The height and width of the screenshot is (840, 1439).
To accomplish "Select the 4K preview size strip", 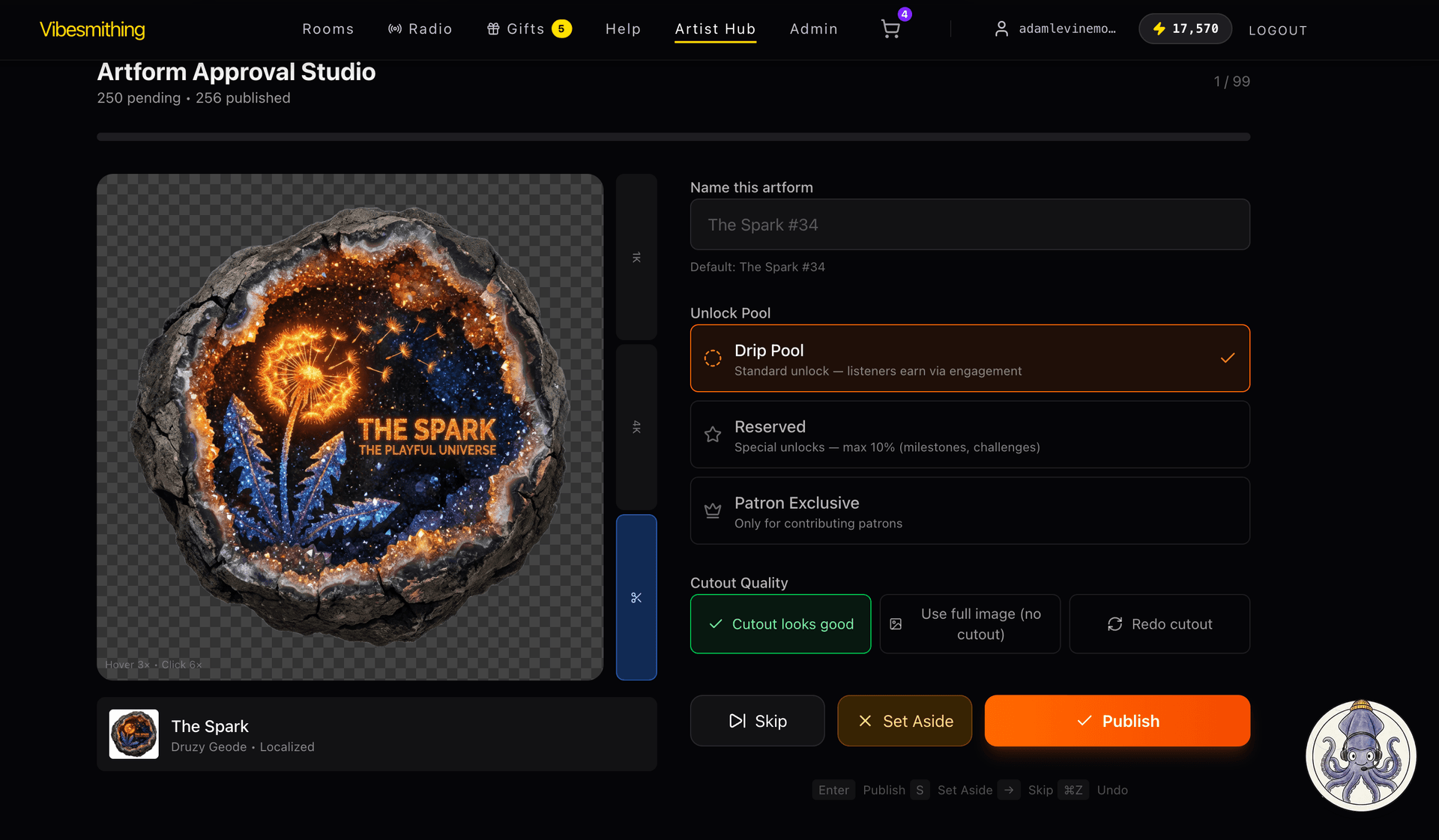I will (x=636, y=427).
